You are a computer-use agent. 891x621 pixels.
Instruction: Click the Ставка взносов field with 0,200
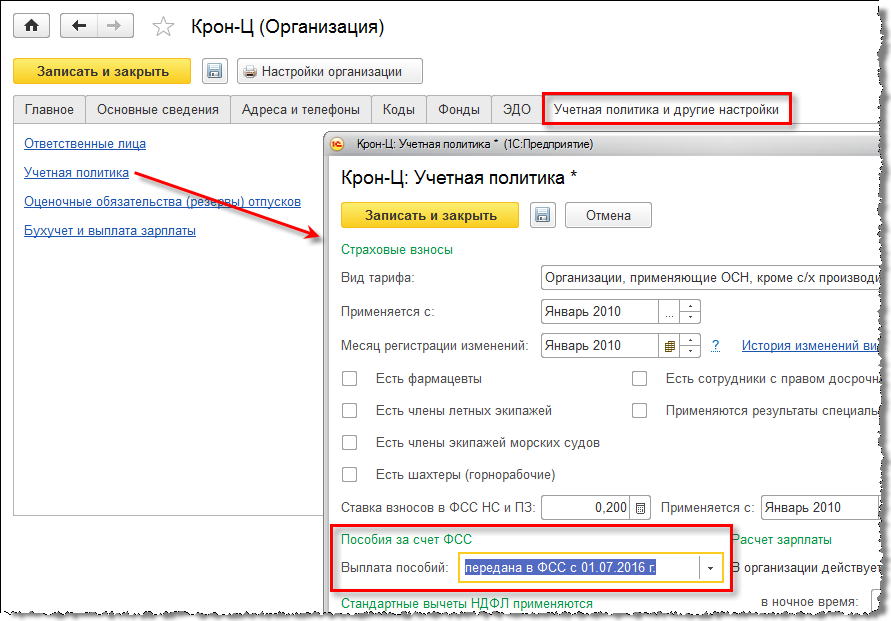(586, 508)
